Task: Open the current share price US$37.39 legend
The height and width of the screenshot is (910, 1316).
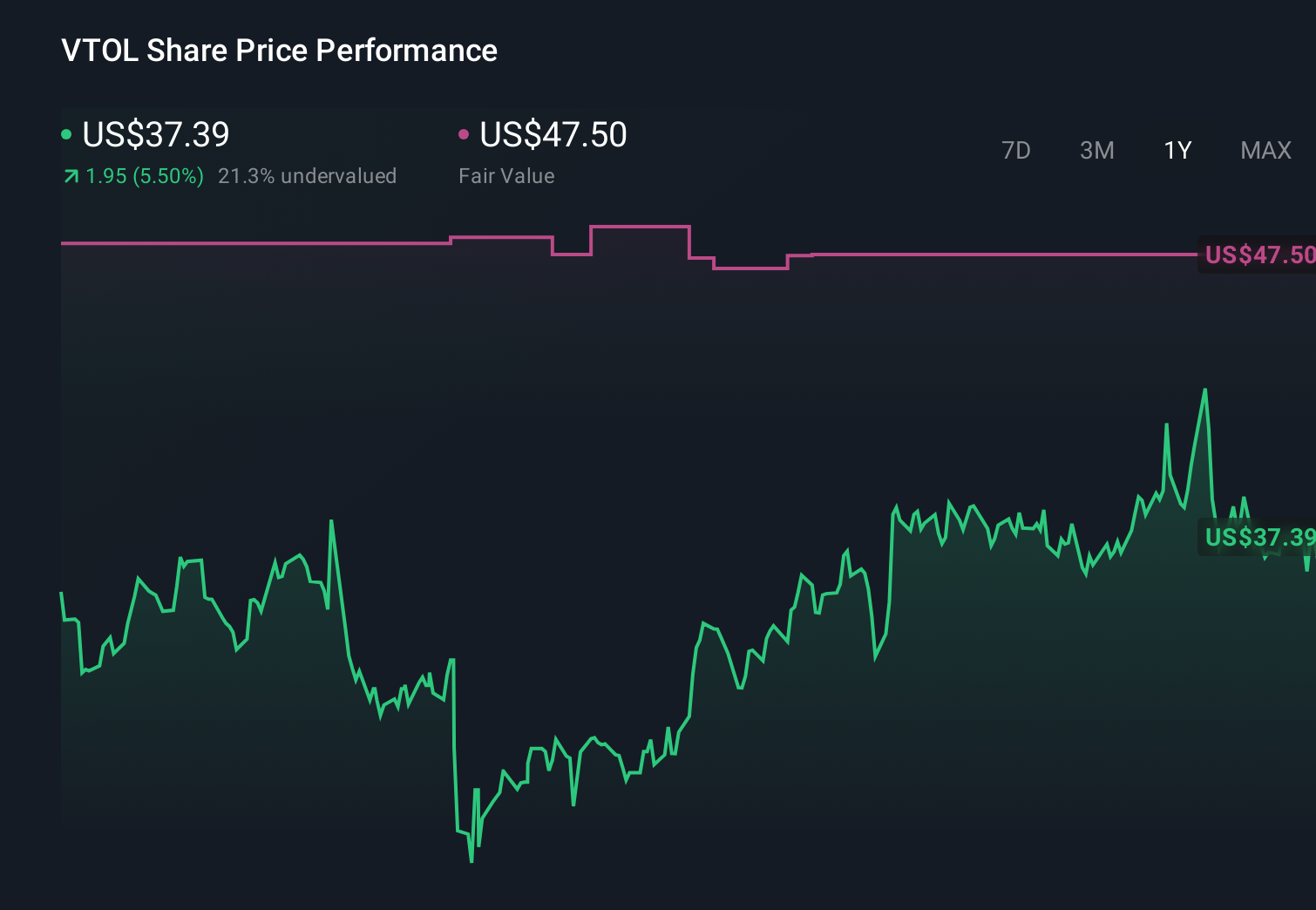Action: 155,135
